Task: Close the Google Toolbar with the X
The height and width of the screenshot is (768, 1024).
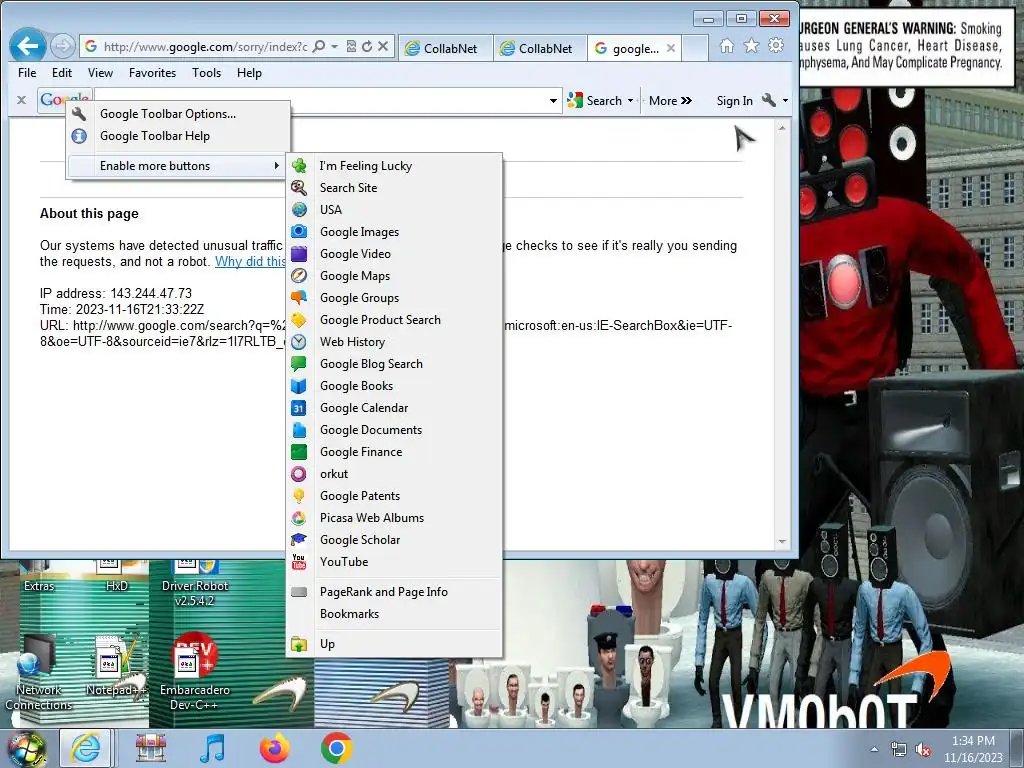Action: [22, 101]
